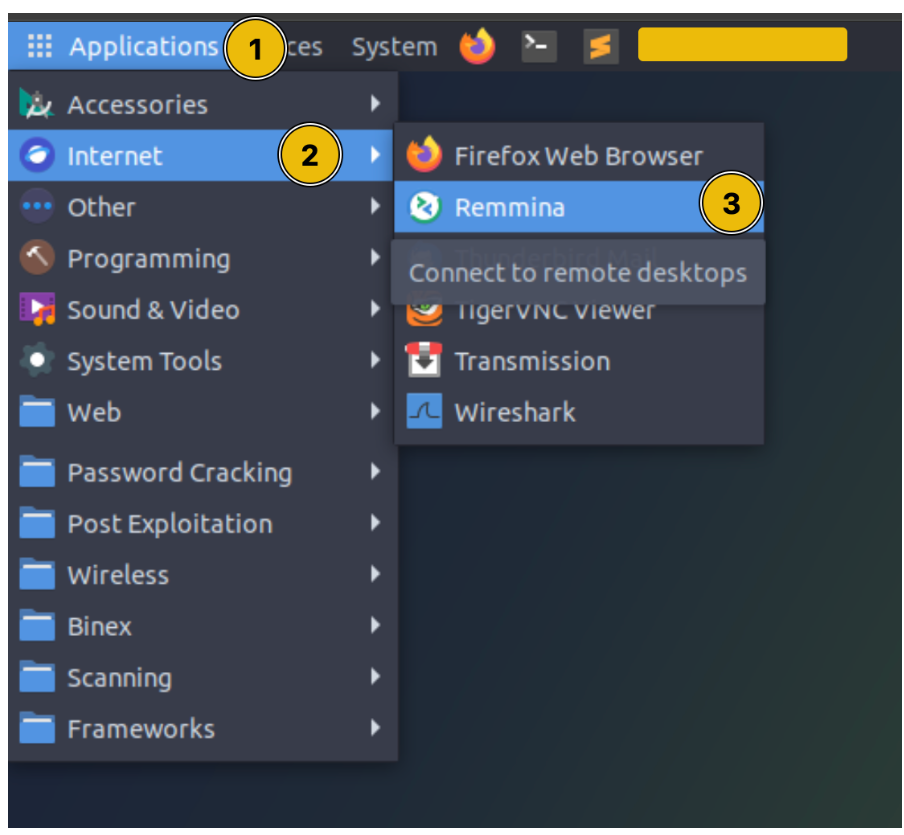Expand the Frameworks submenu arrow

click(x=375, y=728)
